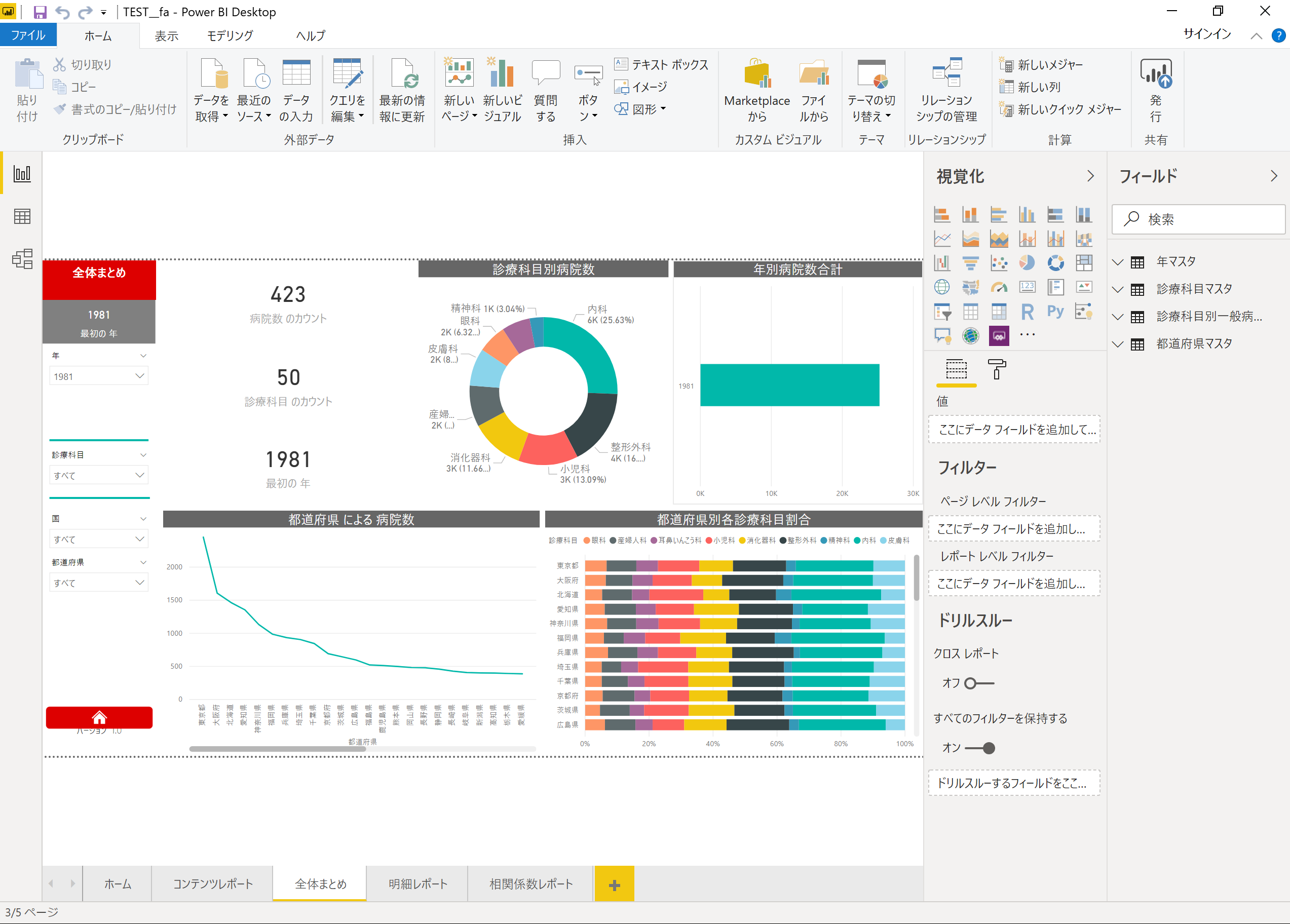Screen dimensions: 1290x924
Task: Add a new page with the plus button
Action: click(614, 883)
